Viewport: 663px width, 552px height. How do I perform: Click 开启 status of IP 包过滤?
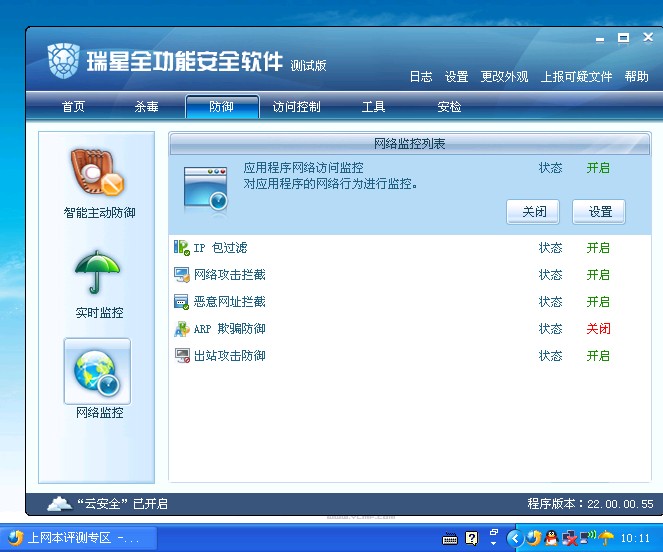(598, 247)
